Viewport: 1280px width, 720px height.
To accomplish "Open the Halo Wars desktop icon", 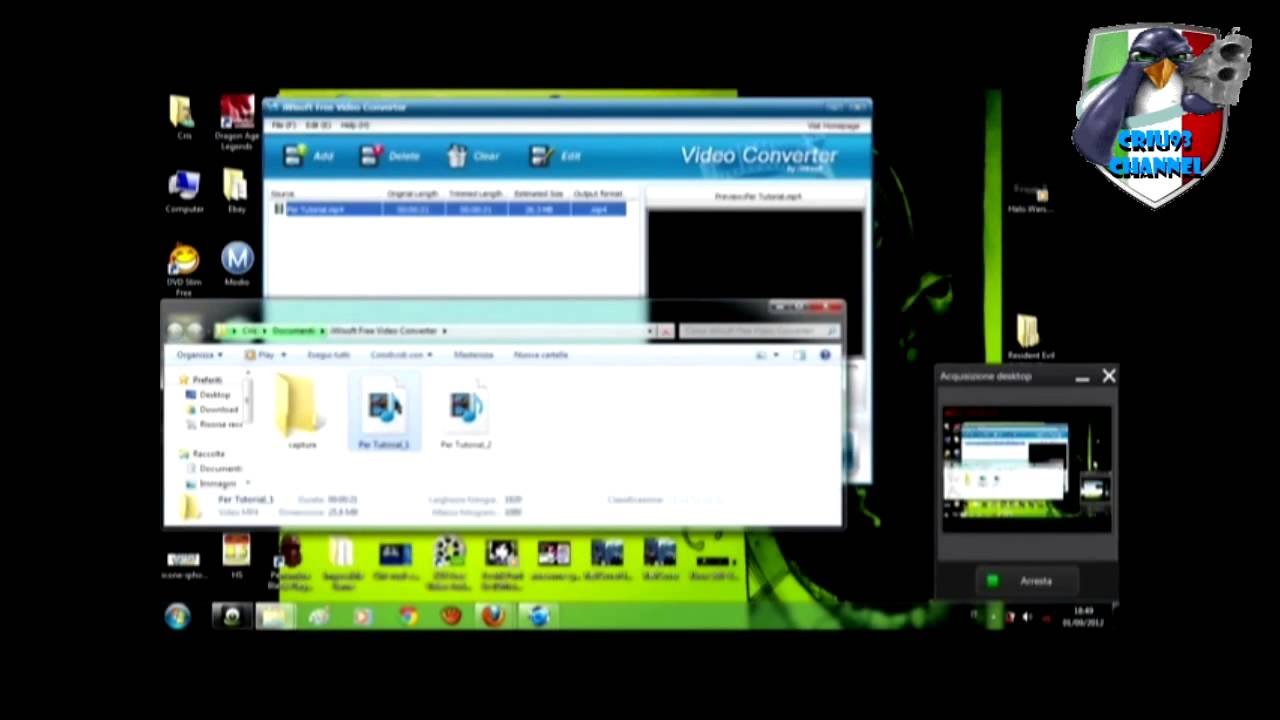I will [1030, 198].
